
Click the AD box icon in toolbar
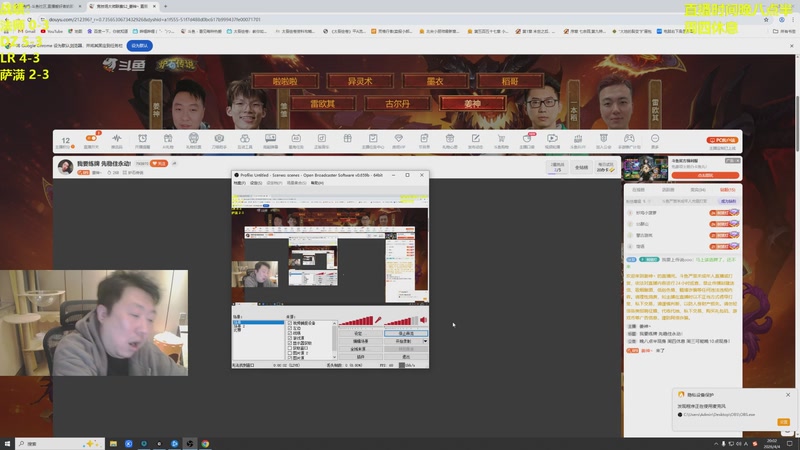[296, 138]
